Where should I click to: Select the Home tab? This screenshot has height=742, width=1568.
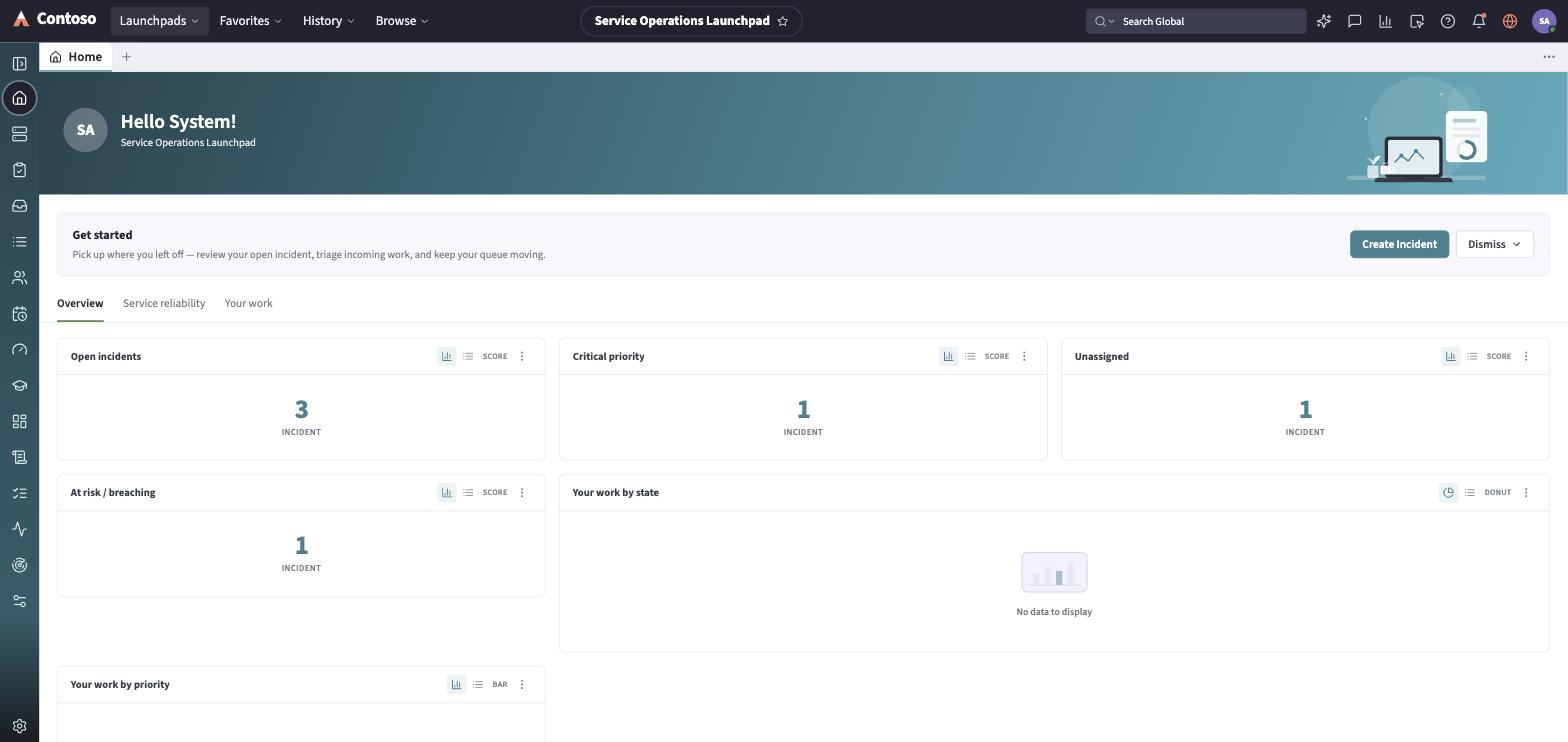click(x=76, y=57)
